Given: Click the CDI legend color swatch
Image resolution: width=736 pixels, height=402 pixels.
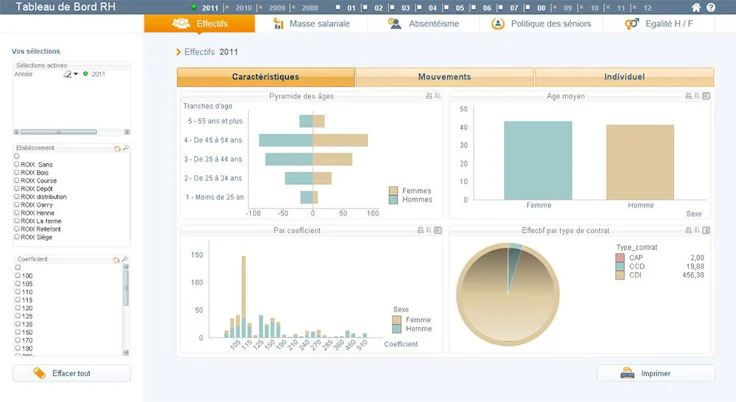Looking at the screenshot, I should 620,275.
